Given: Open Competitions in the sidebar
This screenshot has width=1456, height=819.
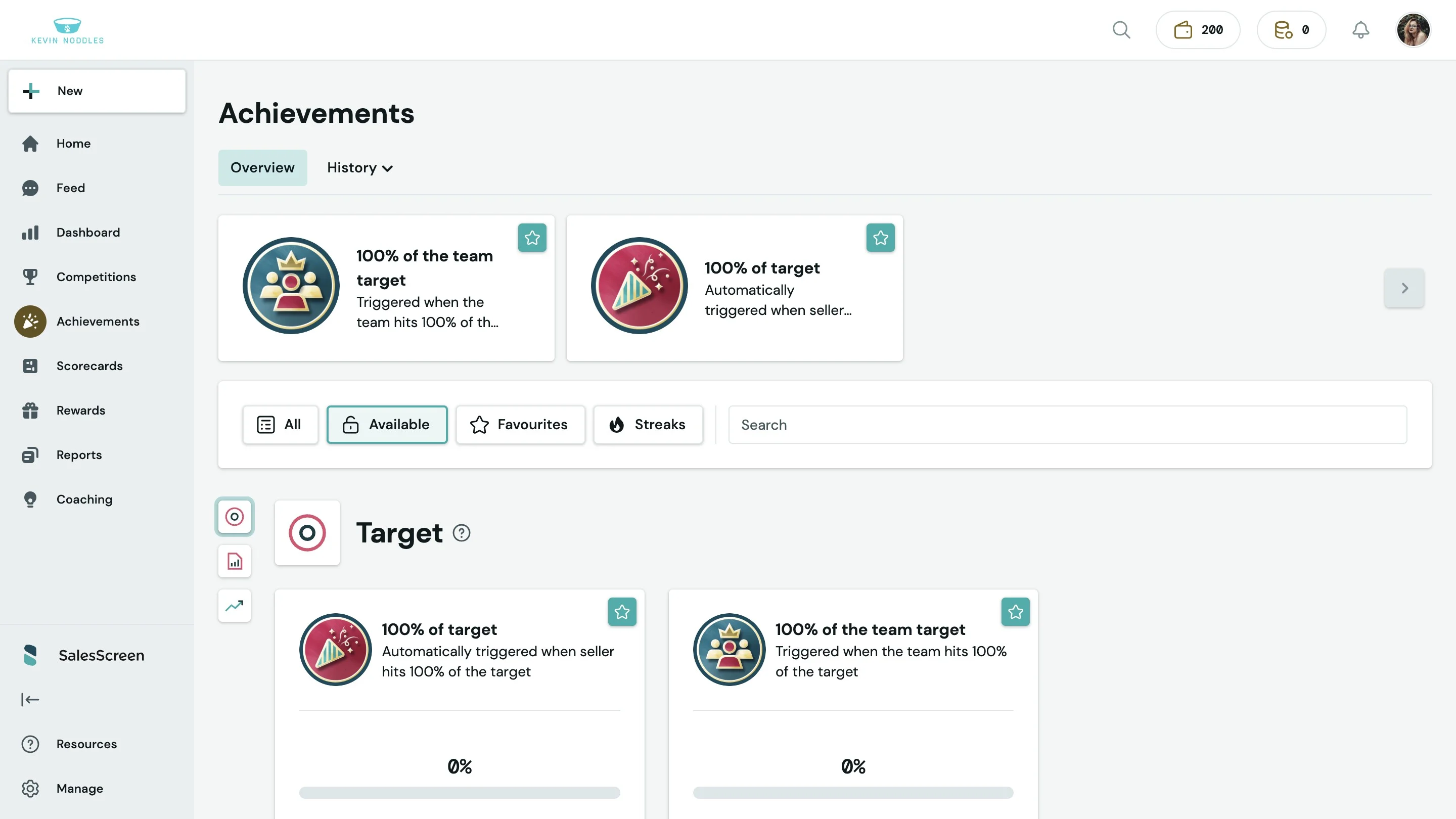Looking at the screenshot, I should [x=96, y=277].
